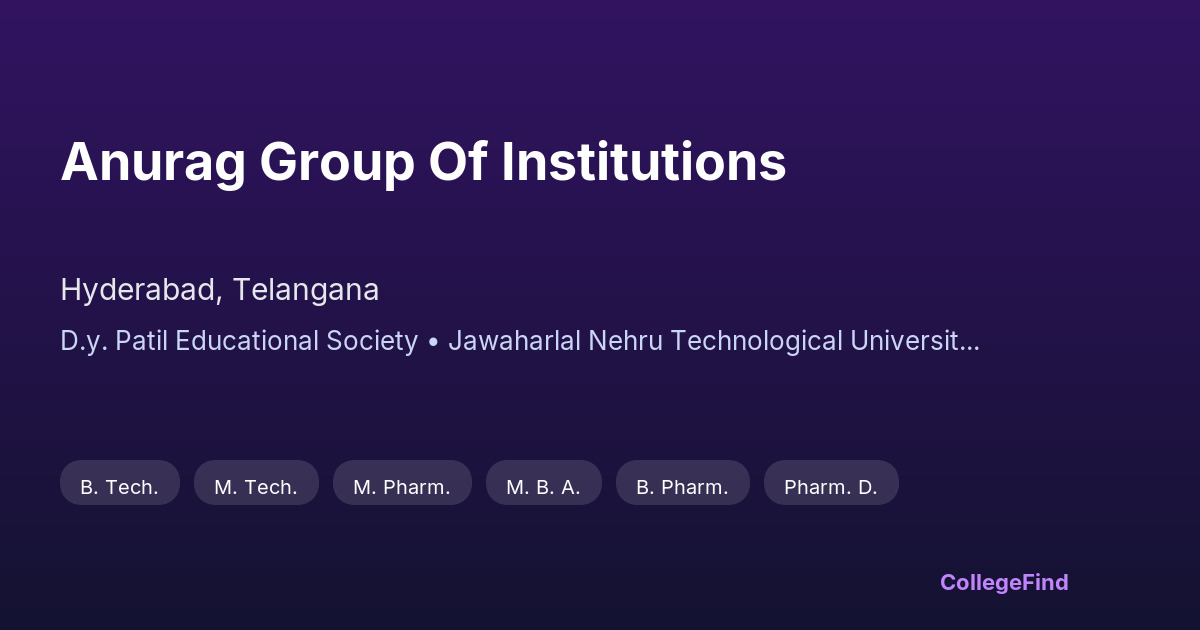Open the Pharm. D. course chip

831,487
